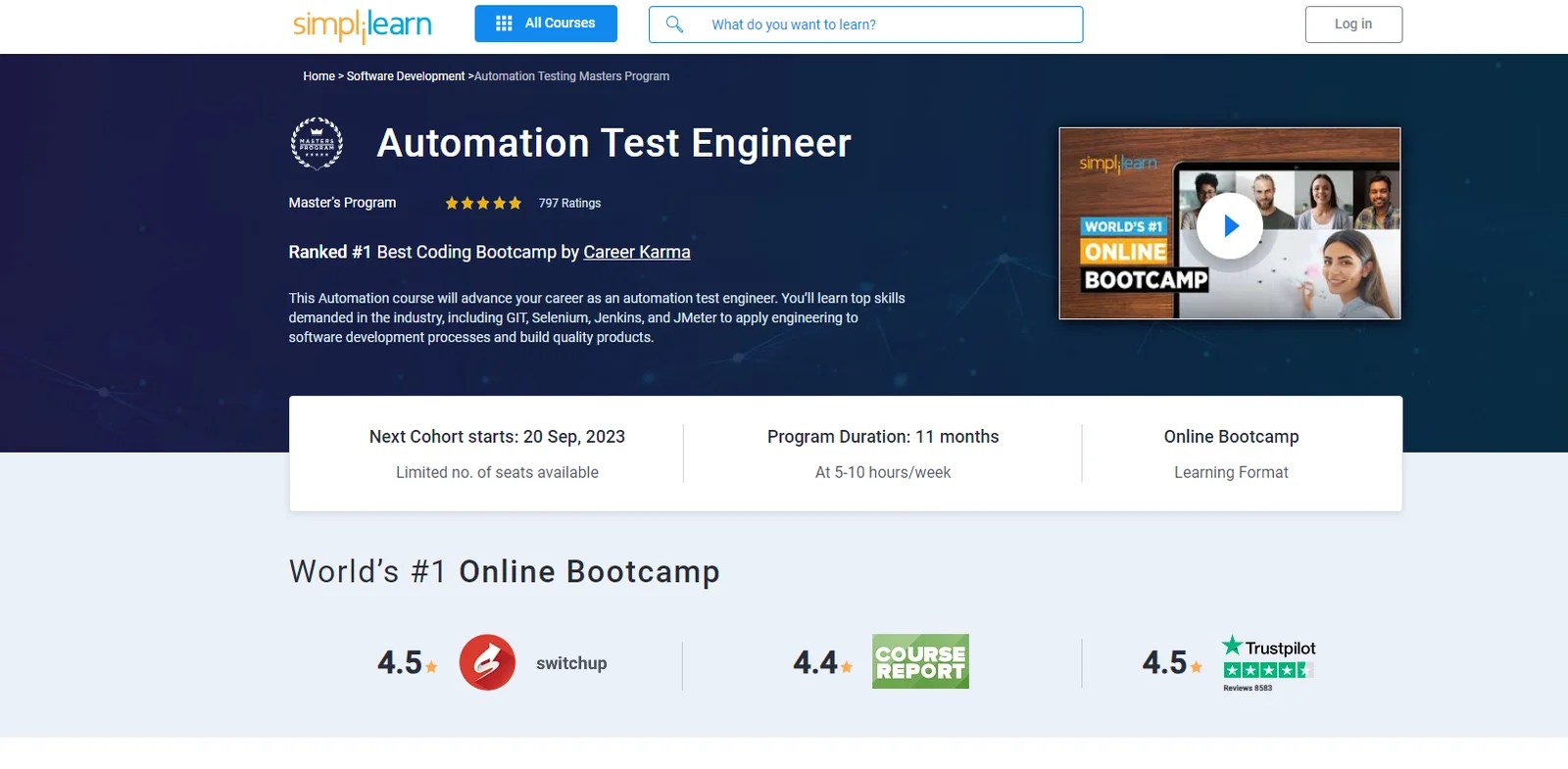This screenshot has width=1568, height=769.
Task: Click the five-star rating icons
Action: point(483,203)
